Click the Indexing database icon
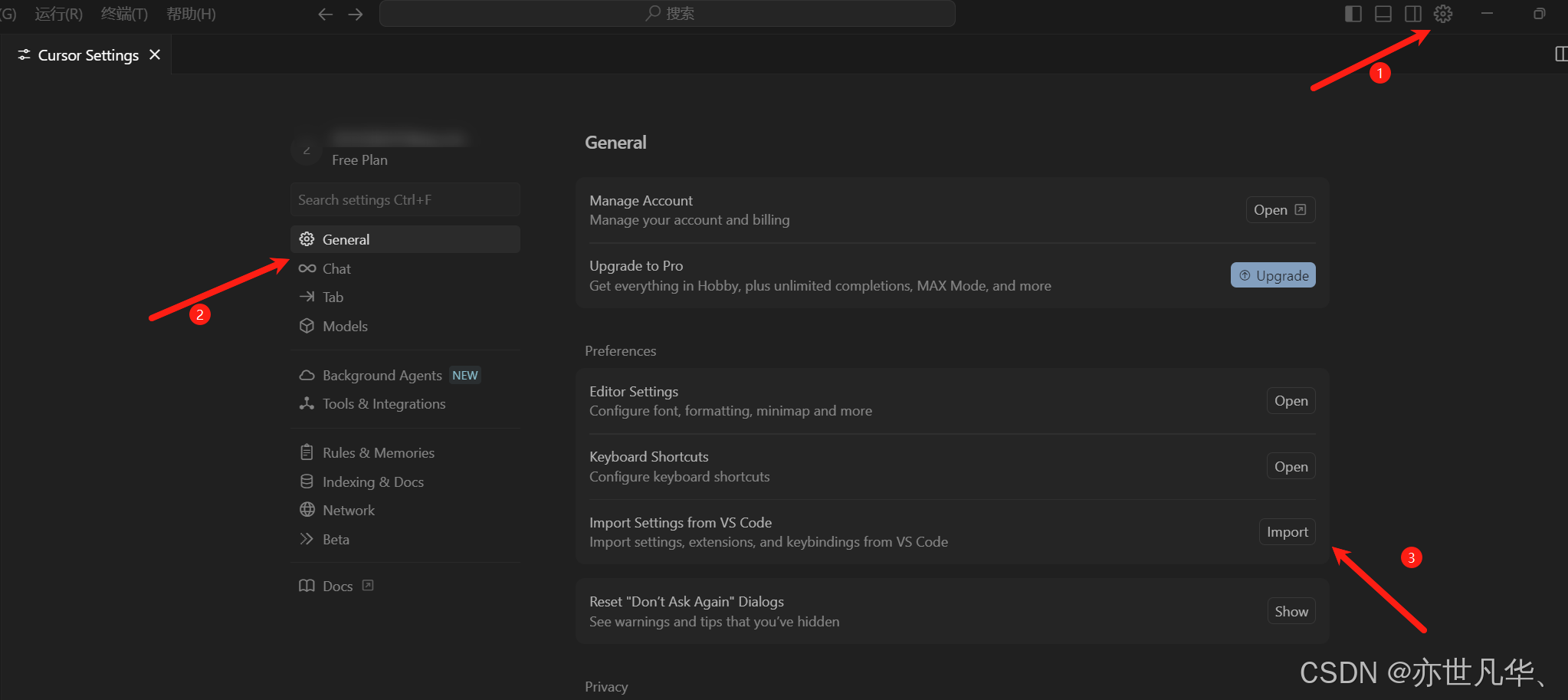Viewport: 1568px width, 700px height. tap(307, 481)
